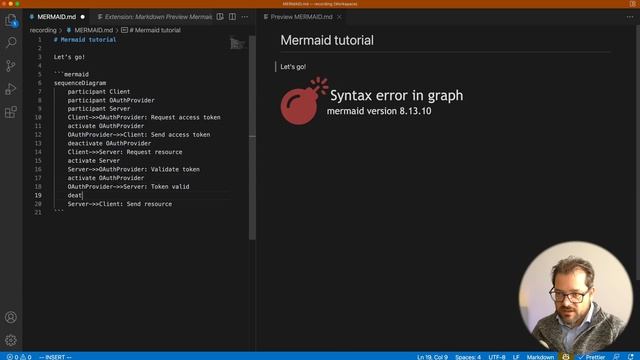Click line 1 '# Mermaid tutorial' heading

coord(85,40)
